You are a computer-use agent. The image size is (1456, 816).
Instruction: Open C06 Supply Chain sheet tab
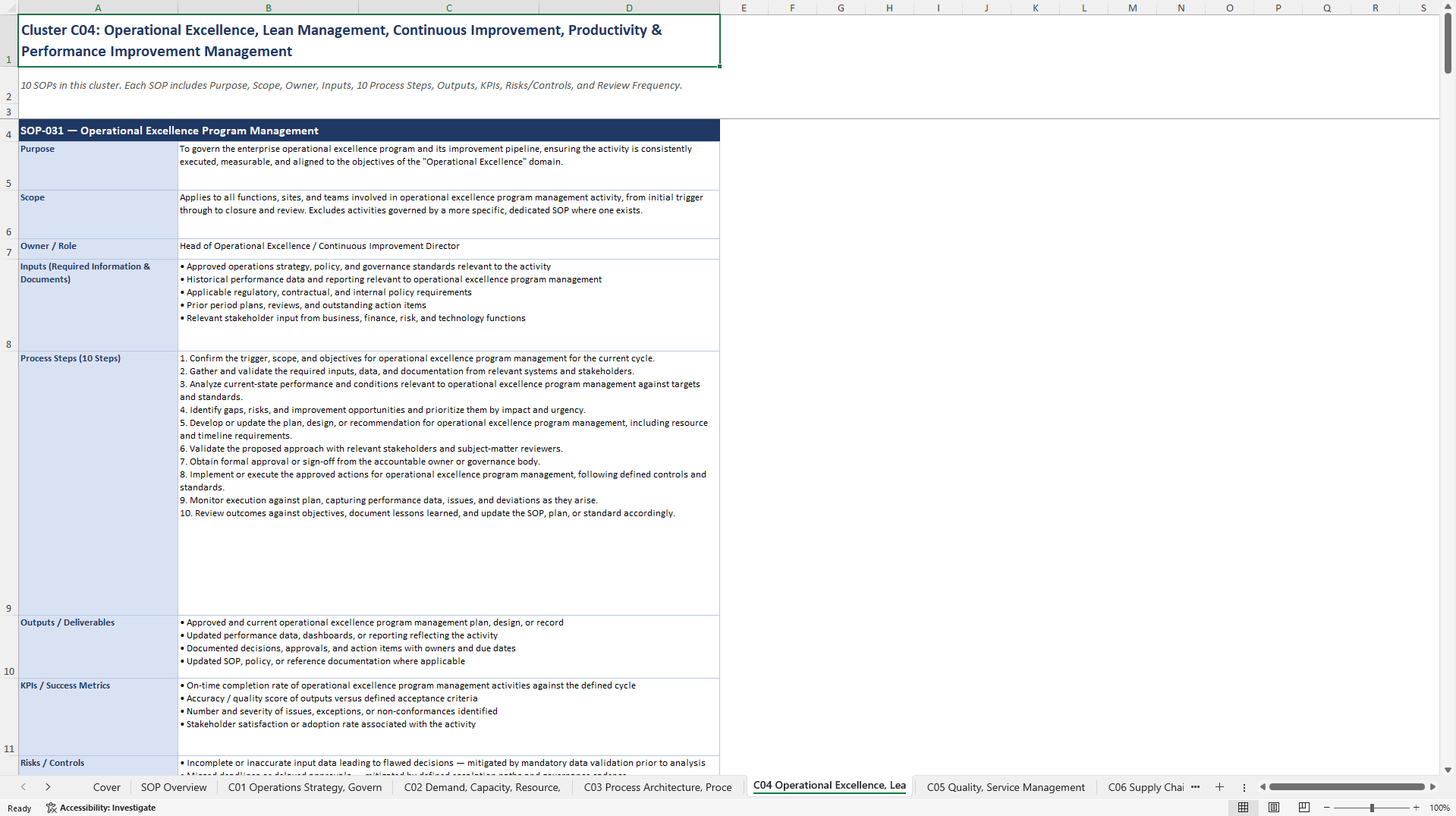pos(1146,787)
